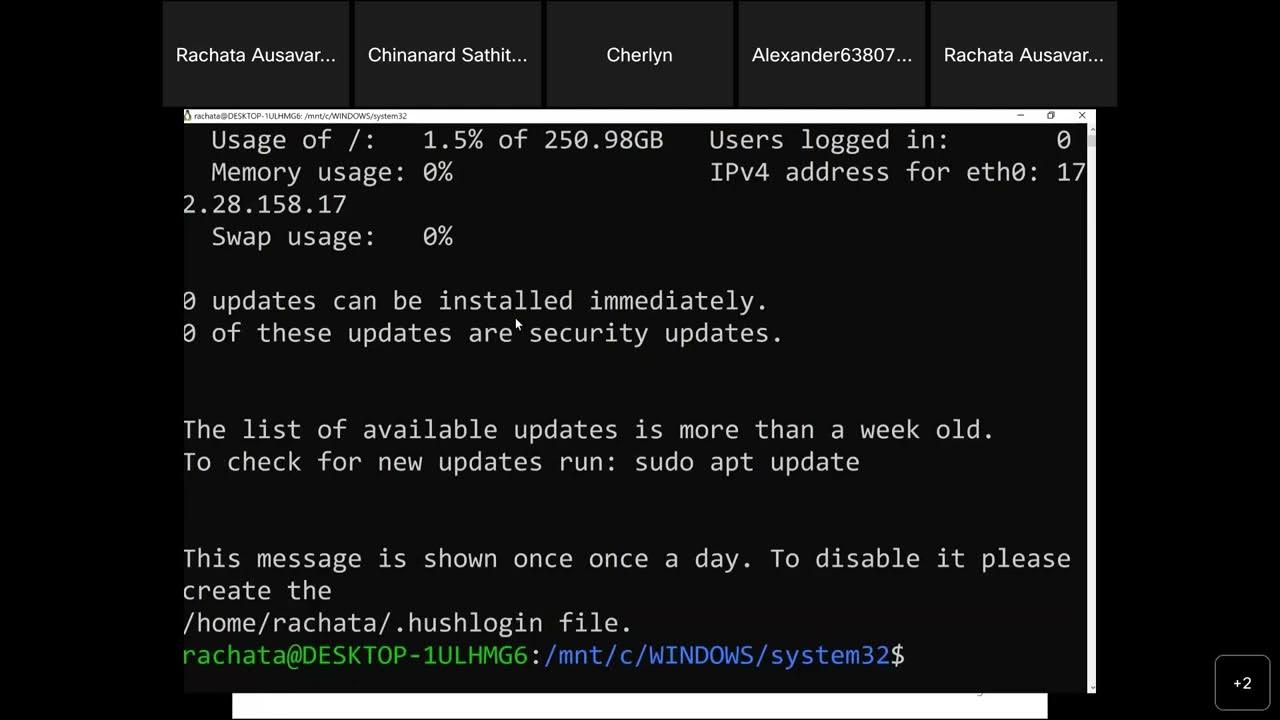Select Cherlyn's participant tile
Viewport: 1280px width, 720px height.
639,55
